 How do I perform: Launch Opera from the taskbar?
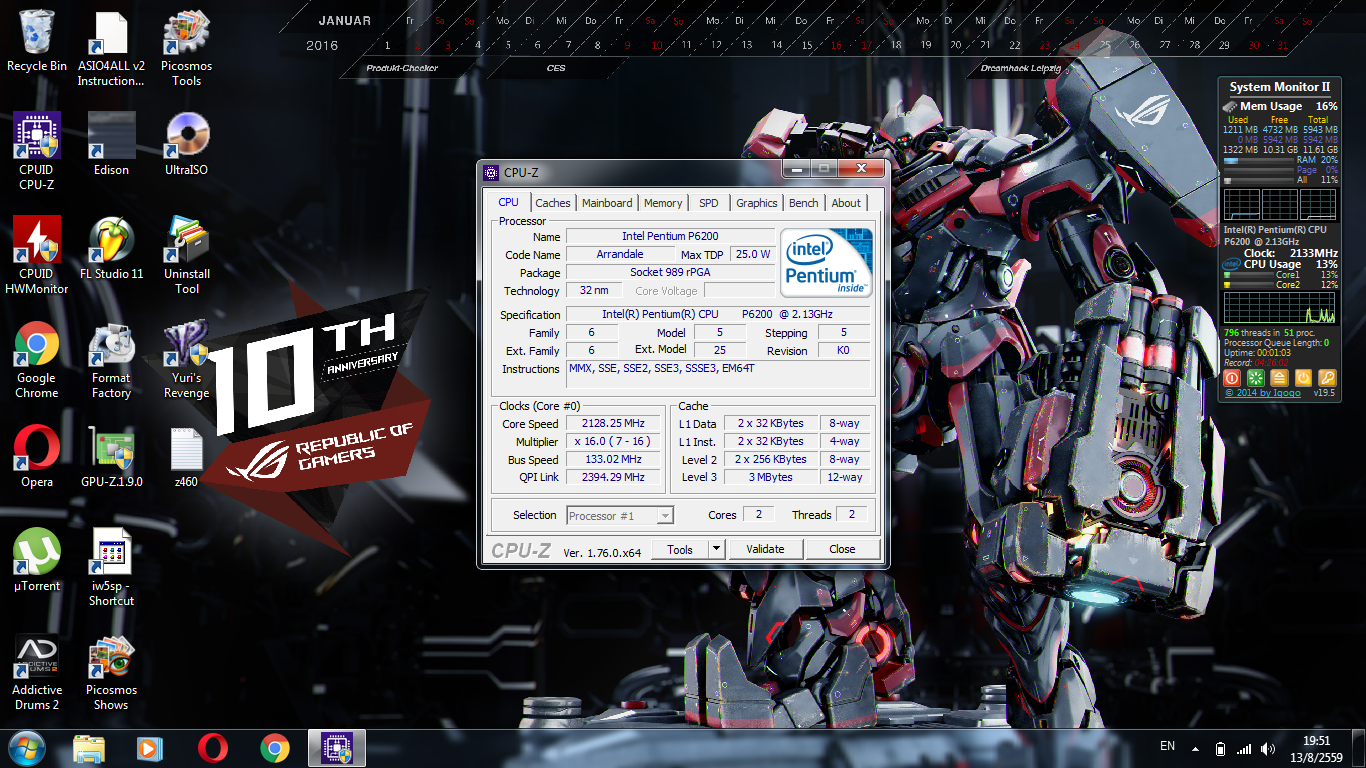[212, 748]
